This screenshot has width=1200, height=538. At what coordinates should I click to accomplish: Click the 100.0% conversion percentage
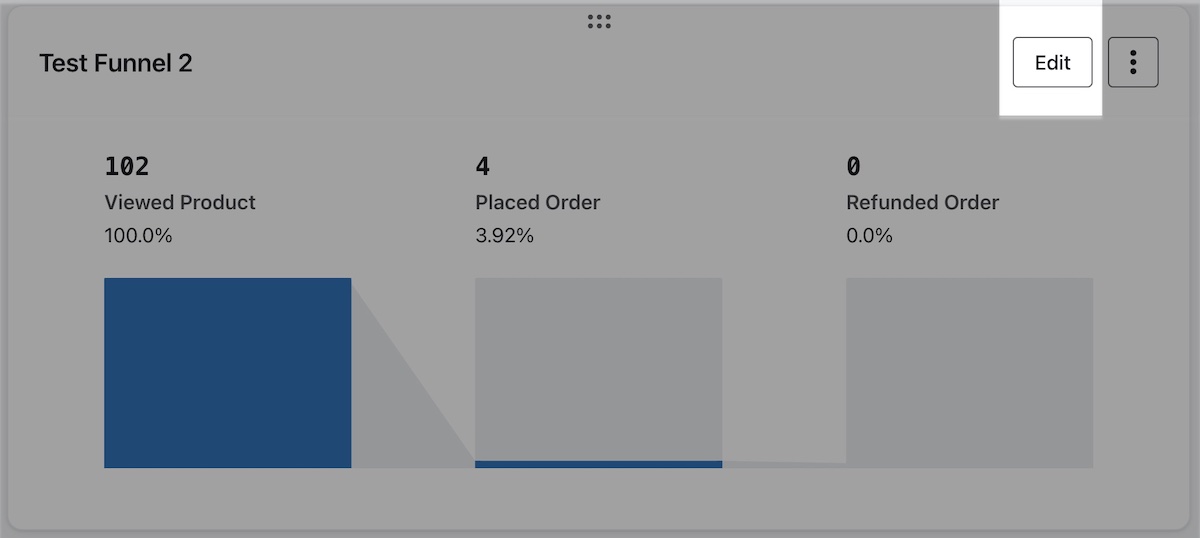click(x=138, y=236)
